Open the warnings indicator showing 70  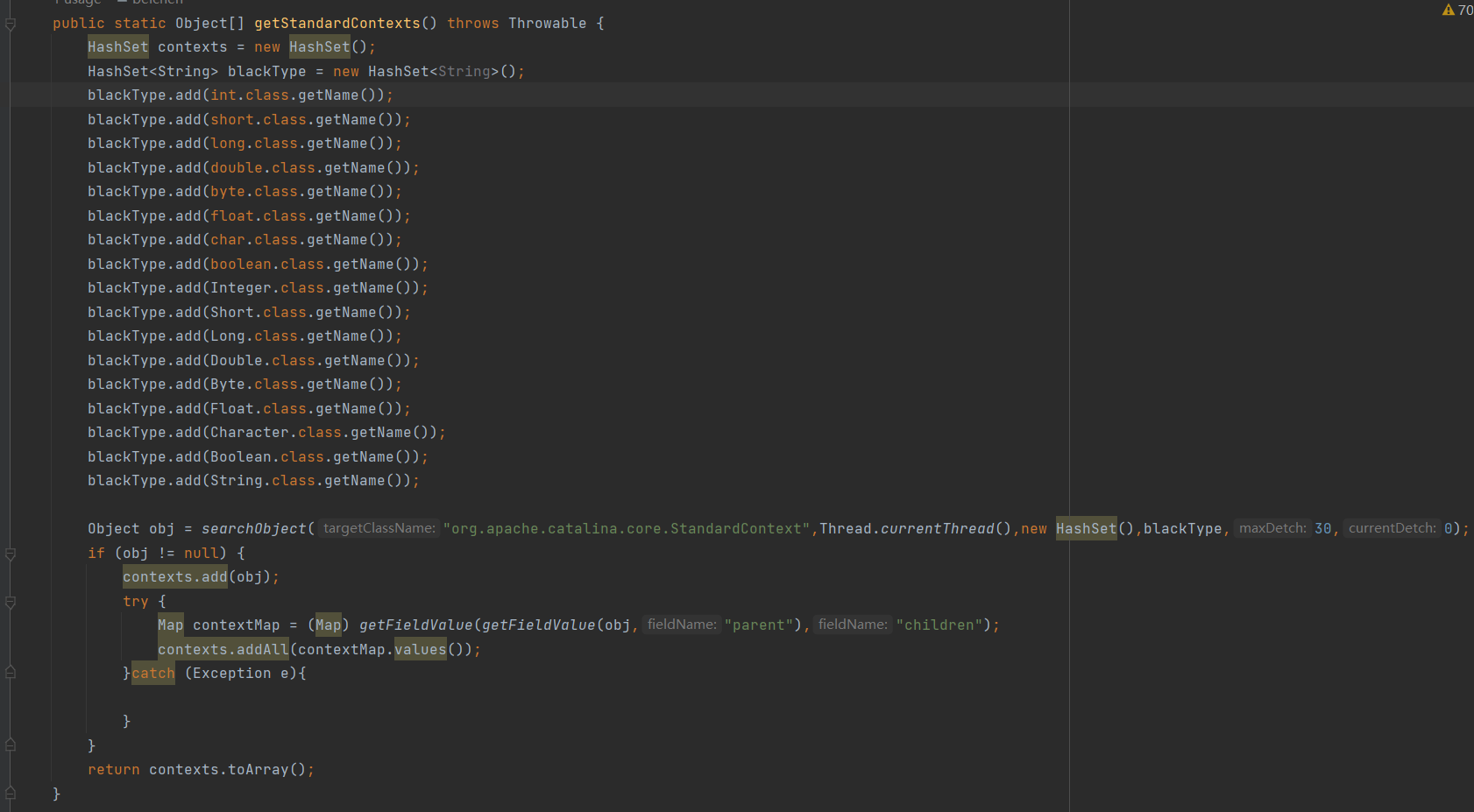pyautogui.click(x=1457, y=10)
